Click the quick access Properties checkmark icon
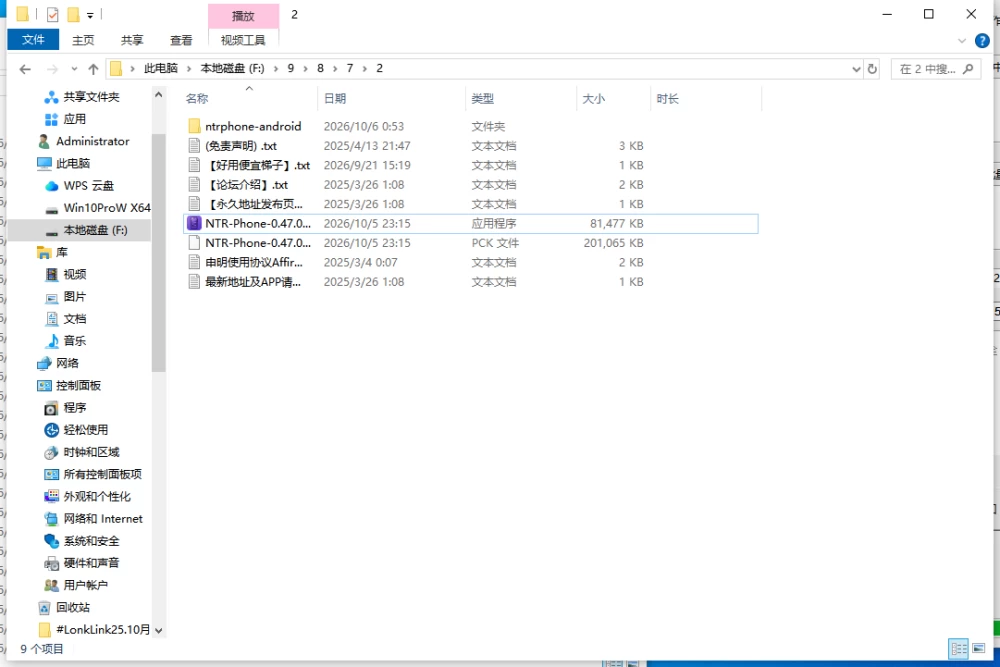Viewport: 1000px width, 667px height. [52, 14]
